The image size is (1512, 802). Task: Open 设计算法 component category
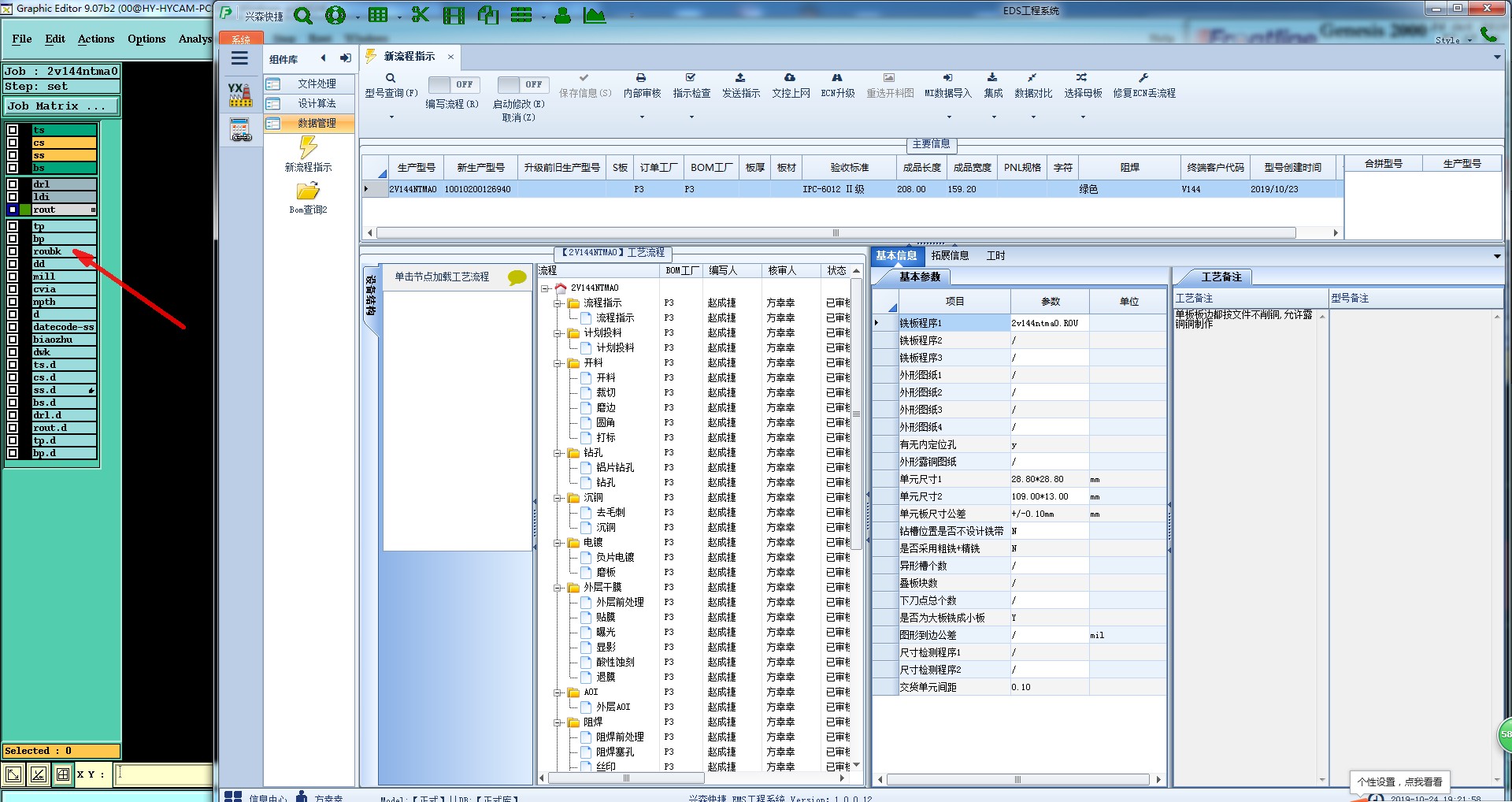pos(309,103)
